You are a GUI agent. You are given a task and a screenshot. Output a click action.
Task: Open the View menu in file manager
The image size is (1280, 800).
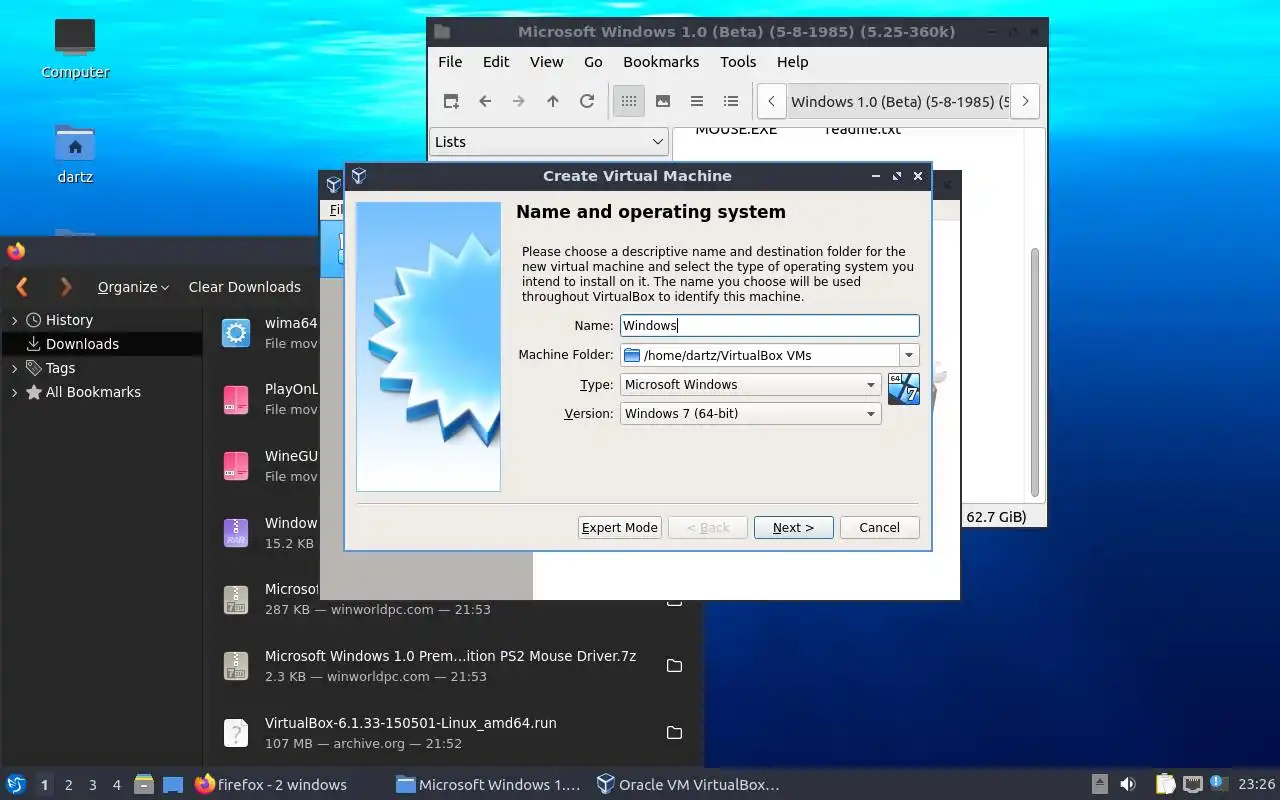(x=546, y=62)
